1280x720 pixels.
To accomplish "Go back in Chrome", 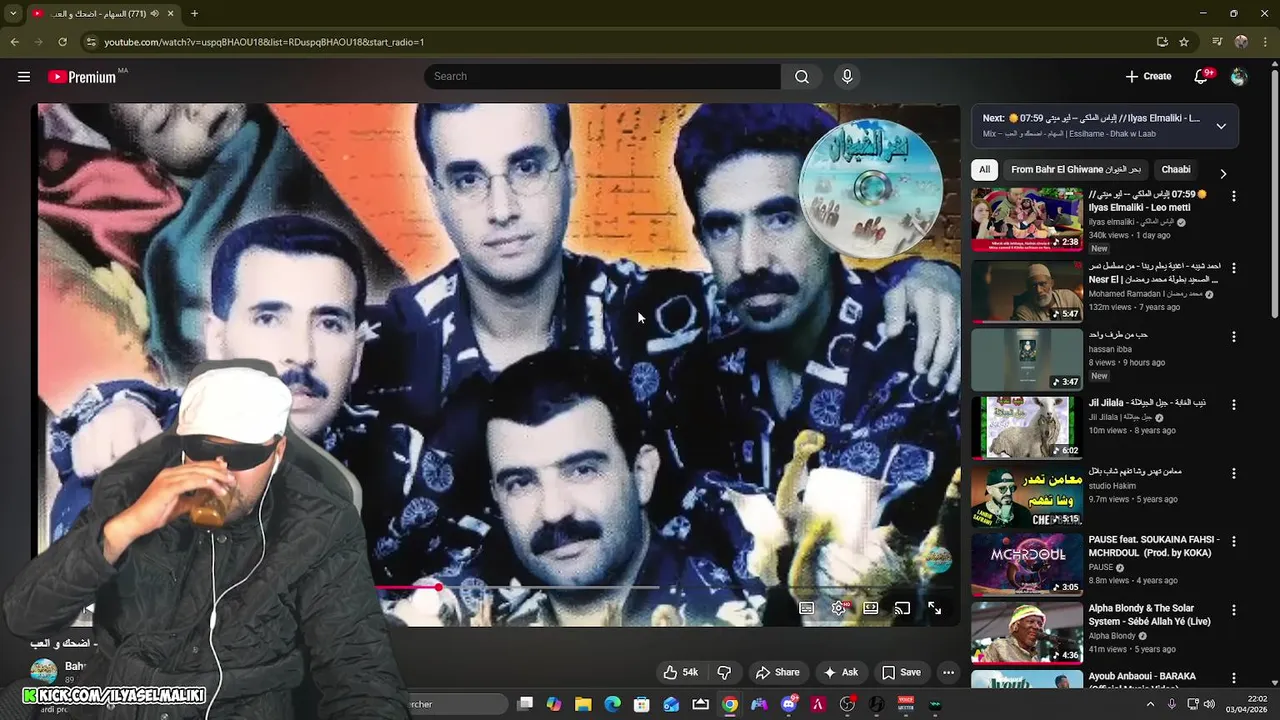I will 14,42.
